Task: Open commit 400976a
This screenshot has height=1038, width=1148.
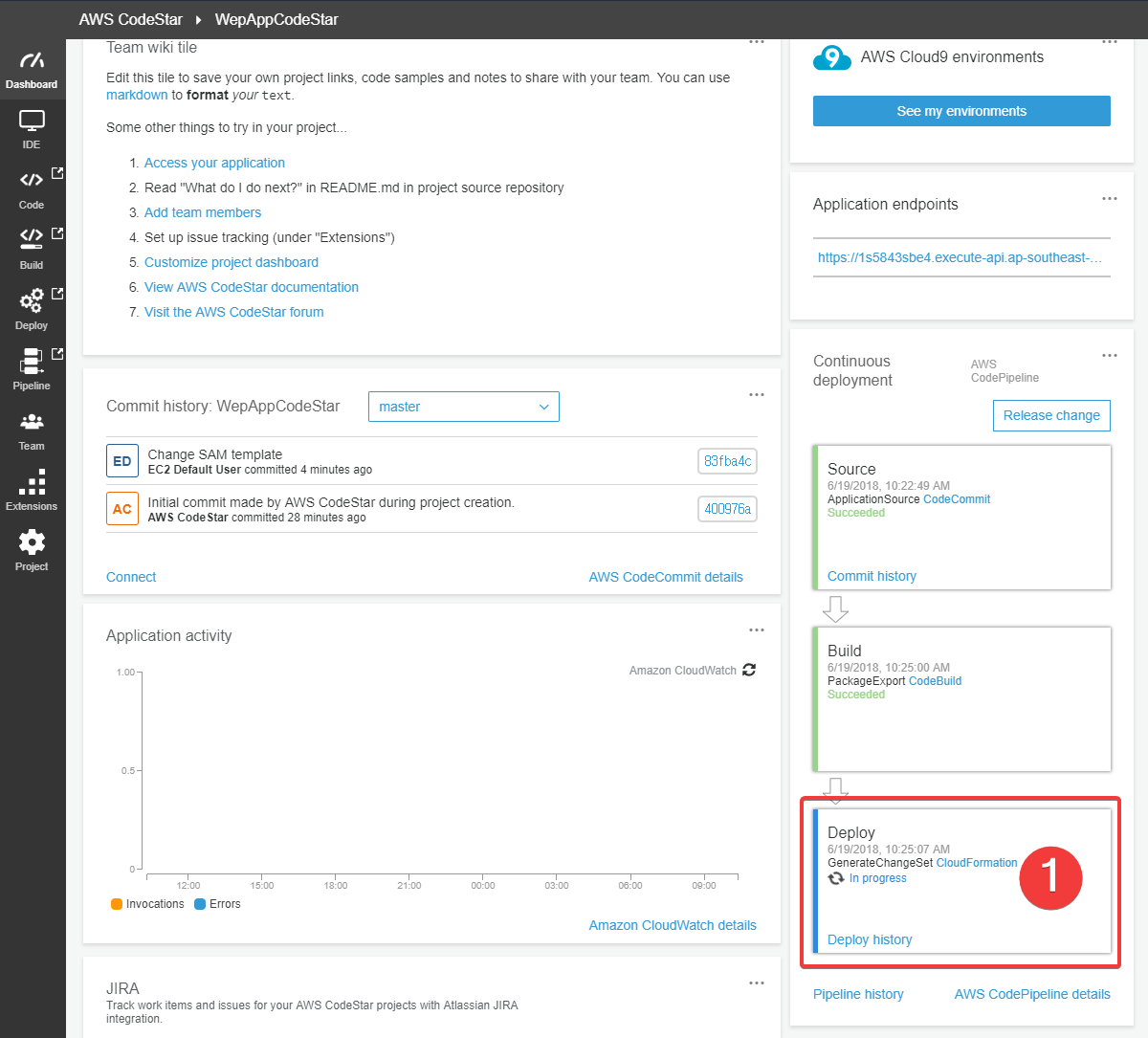Action: click(727, 509)
